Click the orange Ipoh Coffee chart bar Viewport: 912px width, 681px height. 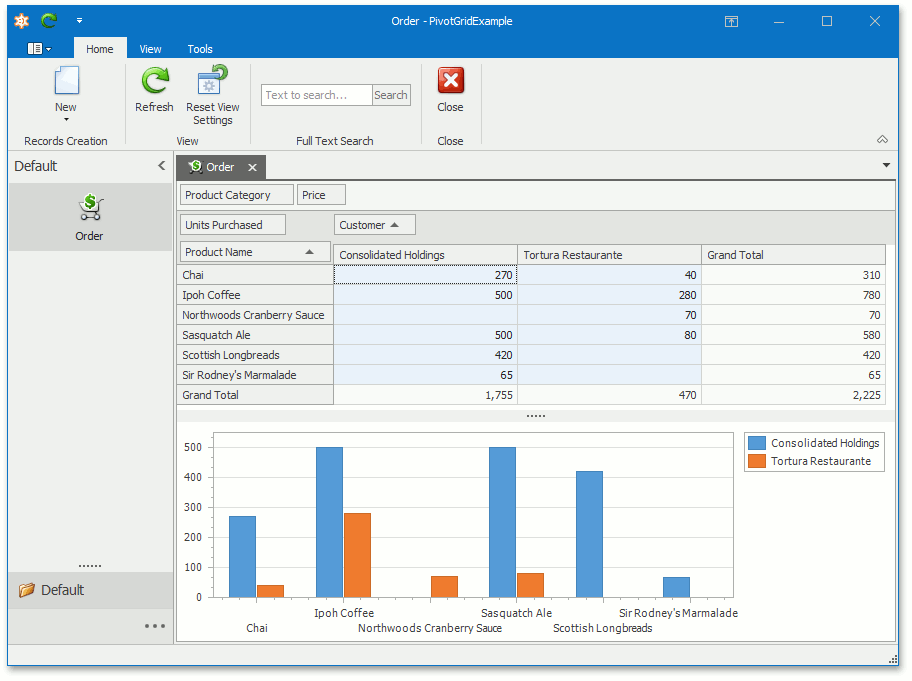(x=357, y=555)
